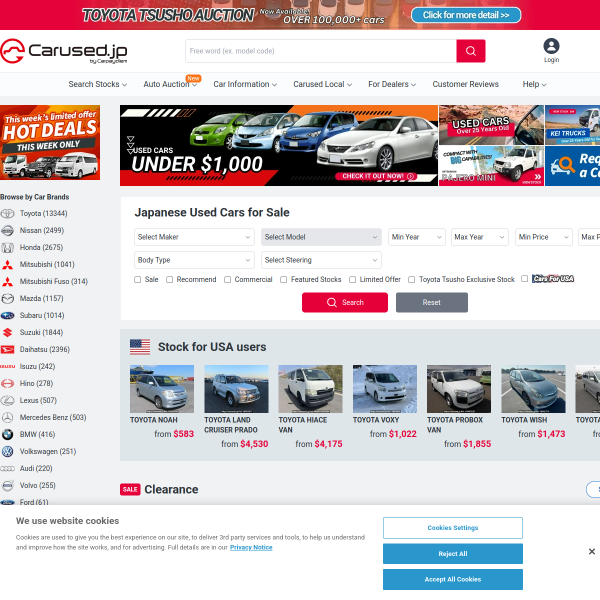
Task: Open Cookies Settings
Action: [x=453, y=528]
